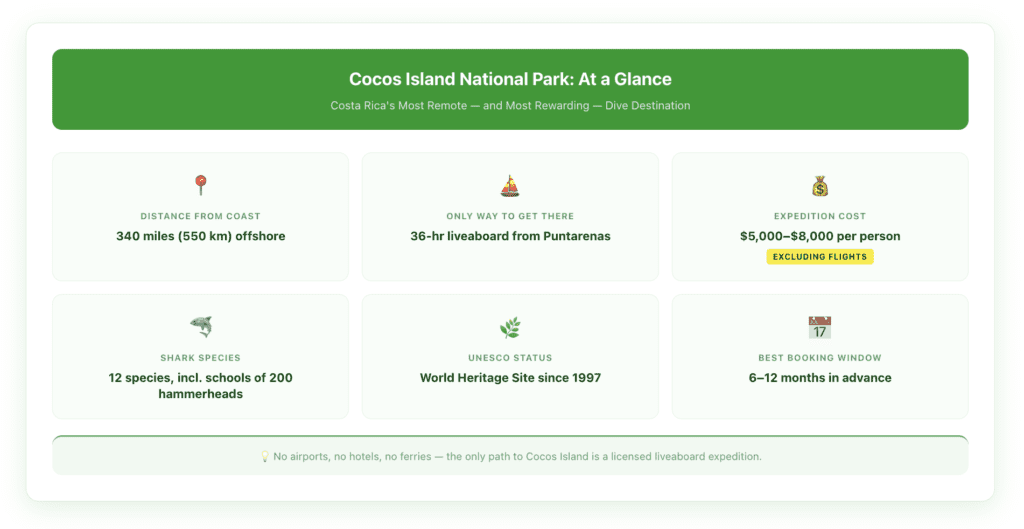Screen dimensions: 1024x529
Task: Click '6–12 months in advance' text
Action: 820,378
